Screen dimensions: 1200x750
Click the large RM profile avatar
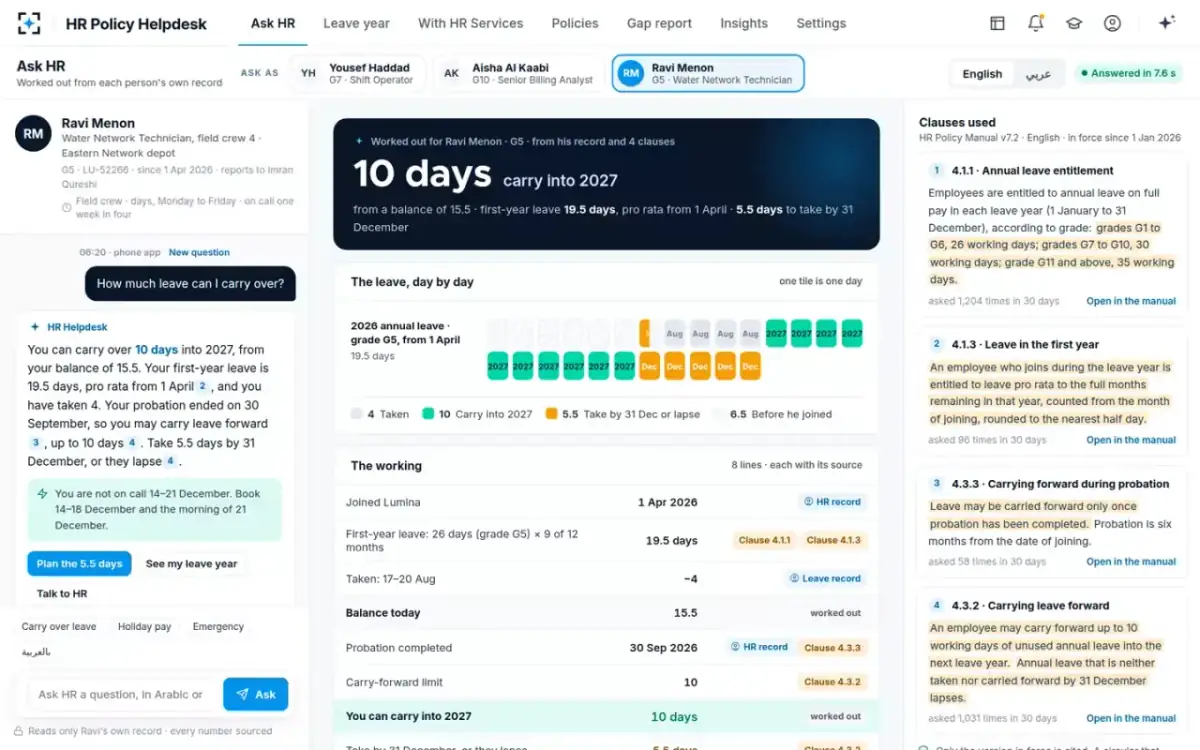click(x=33, y=133)
